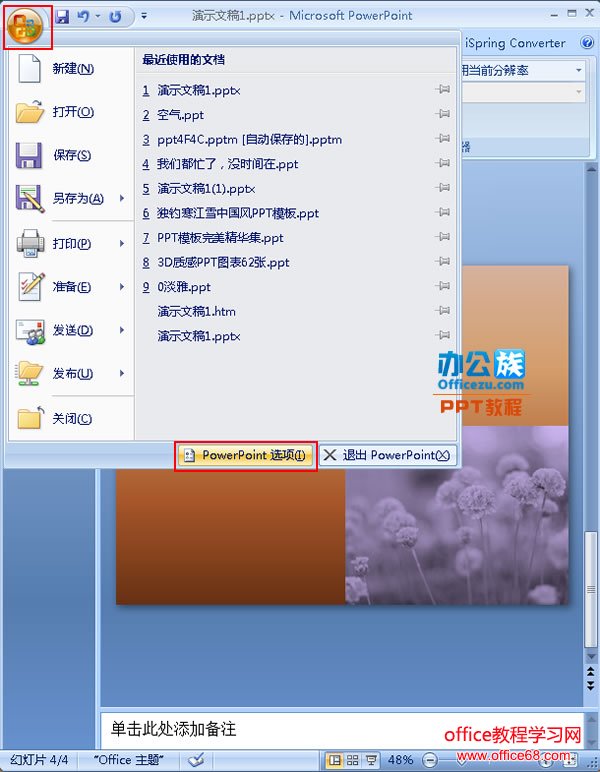The height and width of the screenshot is (772, 600).
Task: Click the 发送 envelope icon
Action: click(31, 331)
